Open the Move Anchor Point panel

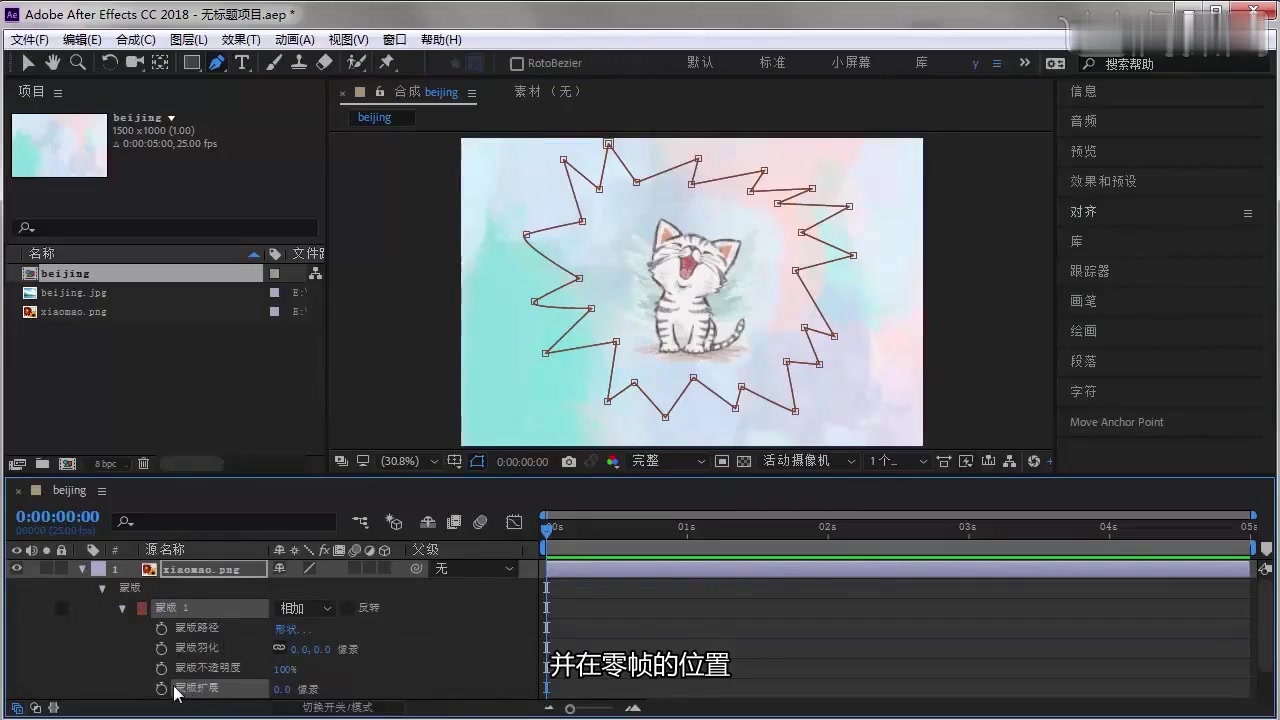[1117, 421]
